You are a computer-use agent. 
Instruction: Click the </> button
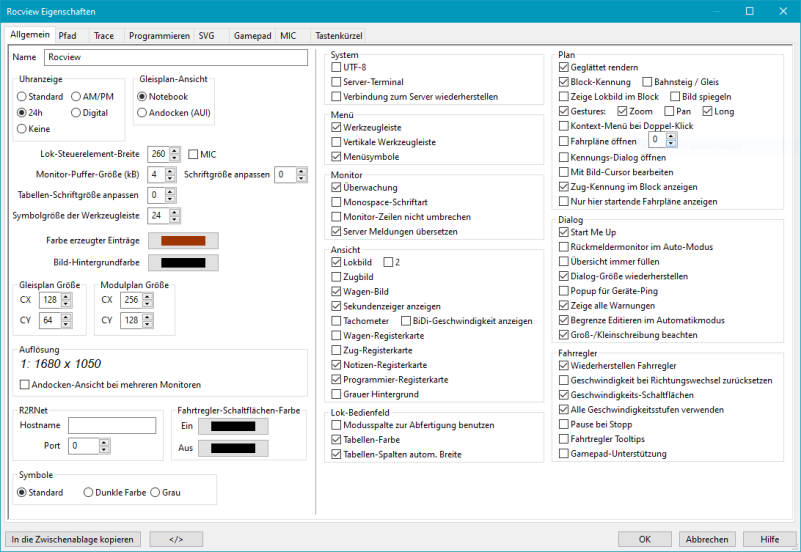(177, 539)
